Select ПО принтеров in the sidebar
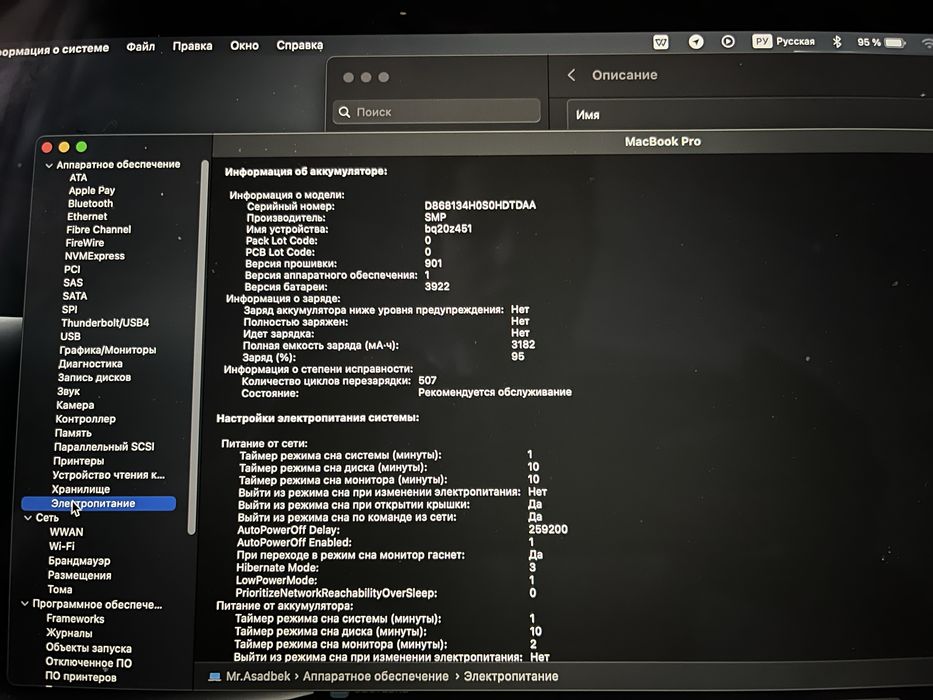 (81, 677)
